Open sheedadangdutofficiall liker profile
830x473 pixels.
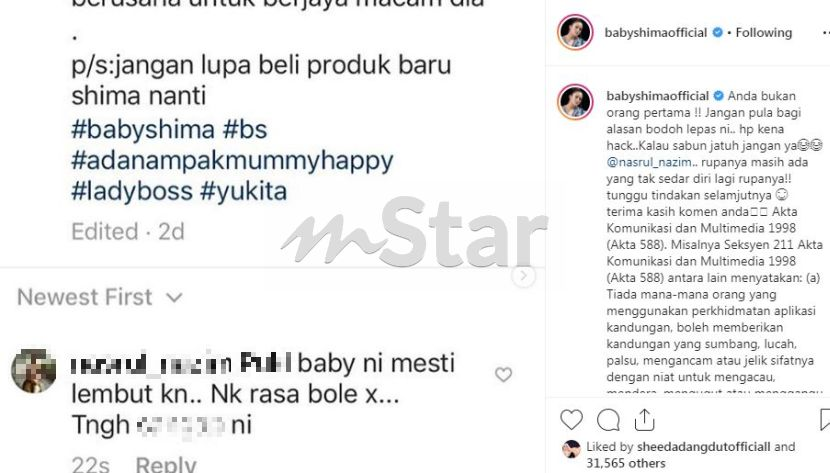pos(703,447)
